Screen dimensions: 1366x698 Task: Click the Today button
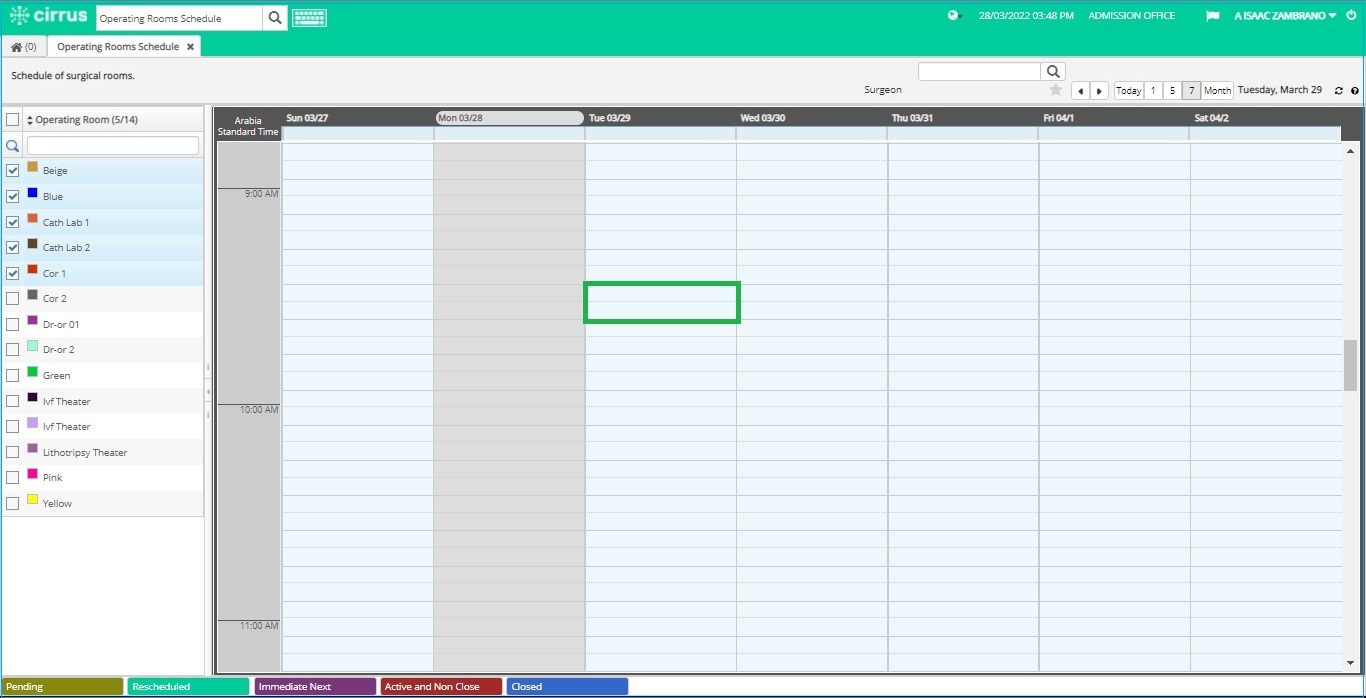(1129, 91)
